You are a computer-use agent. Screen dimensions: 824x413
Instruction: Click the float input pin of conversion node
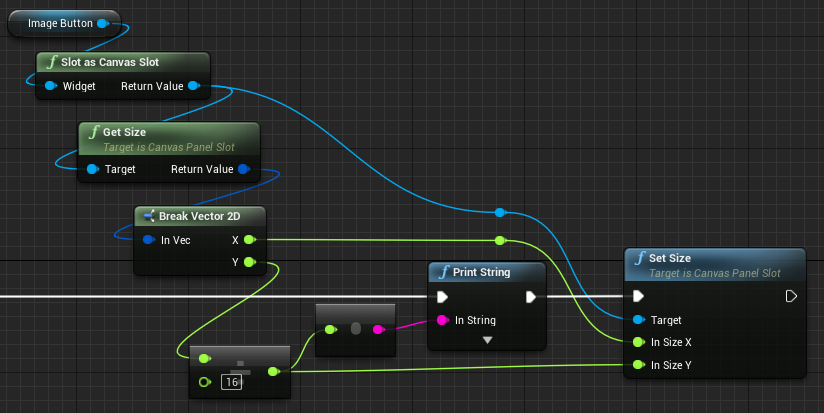331,329
